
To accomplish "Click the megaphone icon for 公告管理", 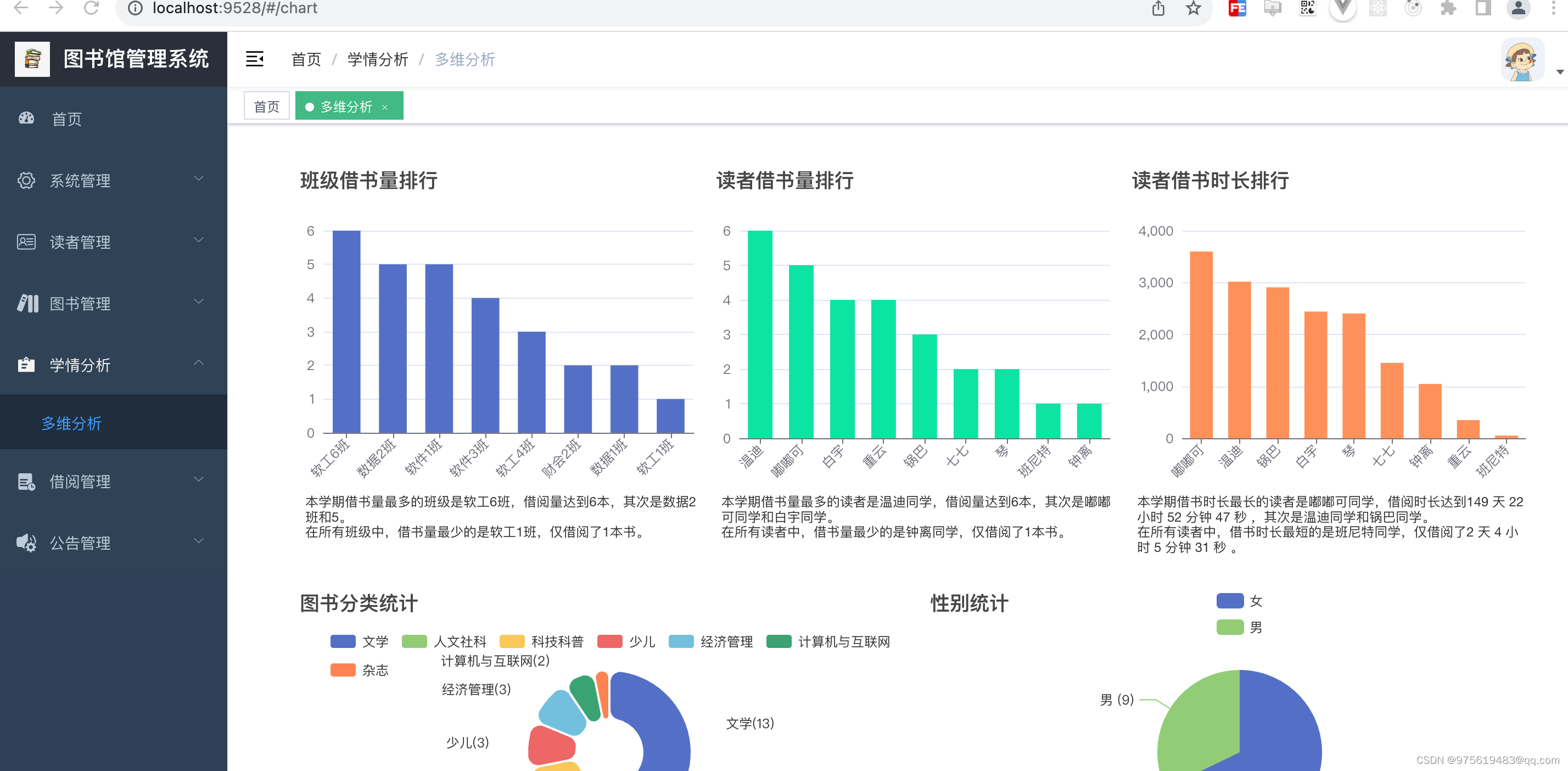I will point(26,543).
